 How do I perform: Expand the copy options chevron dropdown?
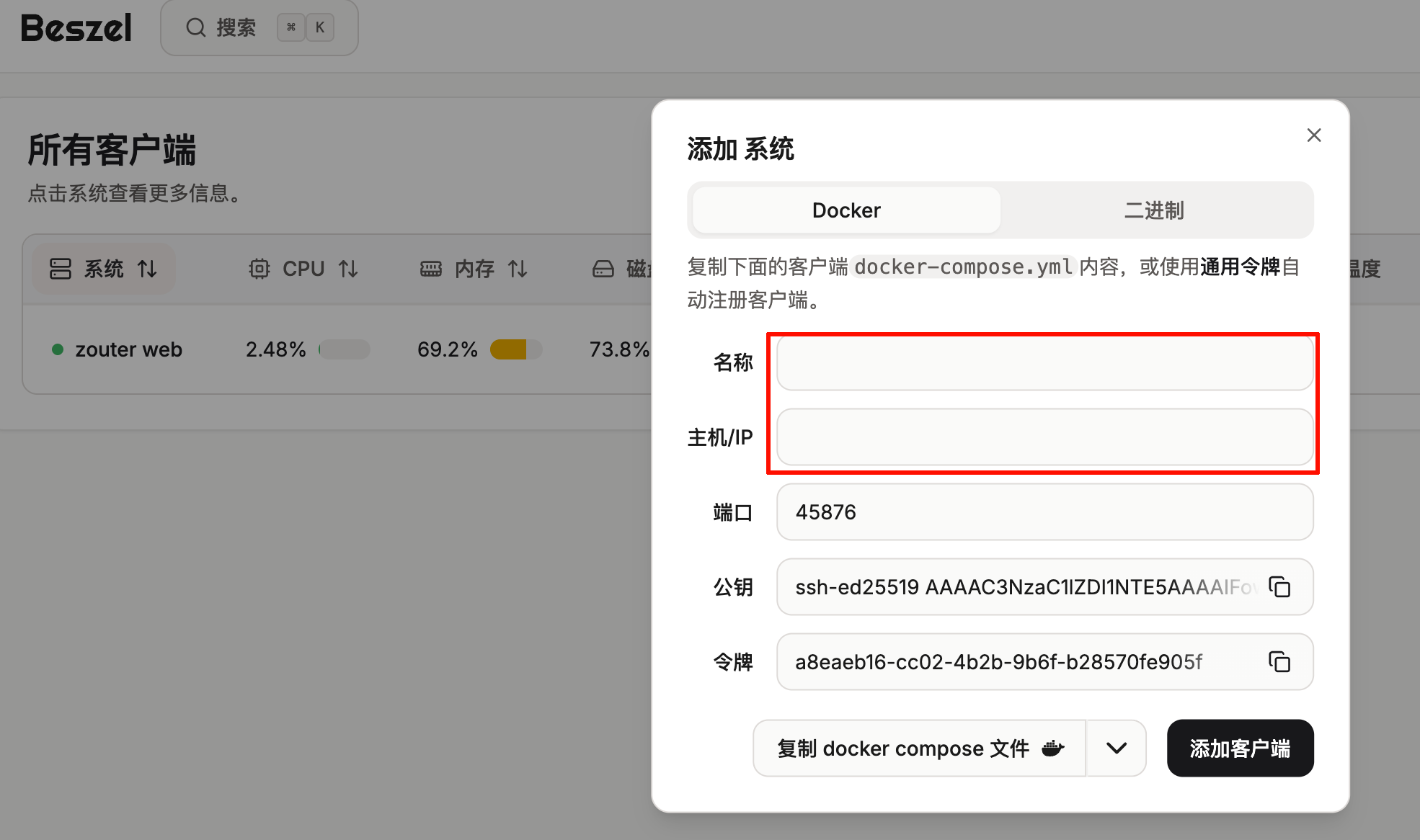click(1116, 748)
